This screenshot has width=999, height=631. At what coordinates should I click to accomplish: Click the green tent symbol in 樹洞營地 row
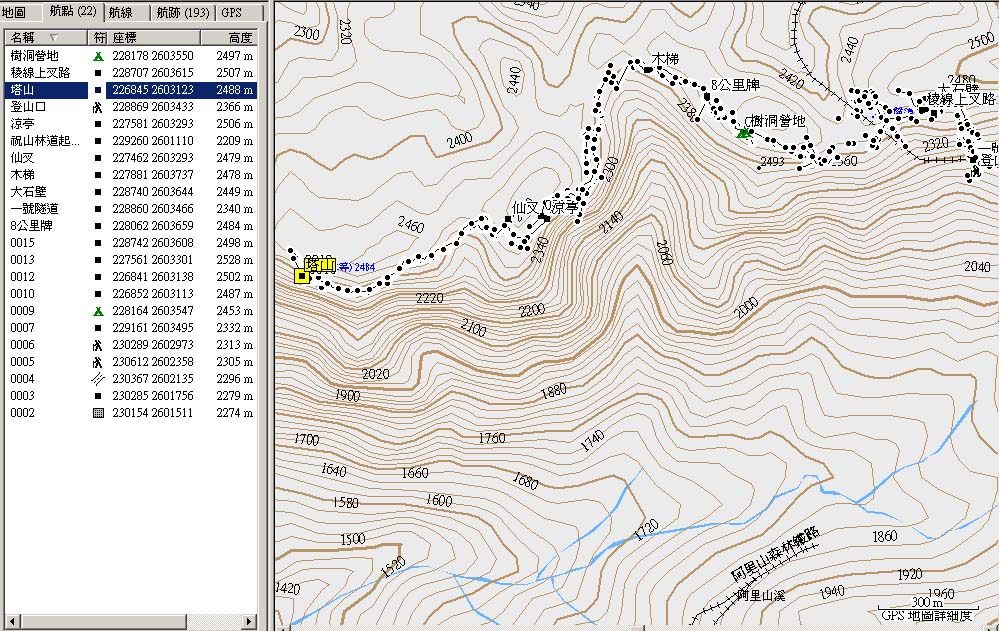pyautogui.click(x=98, y=56)
